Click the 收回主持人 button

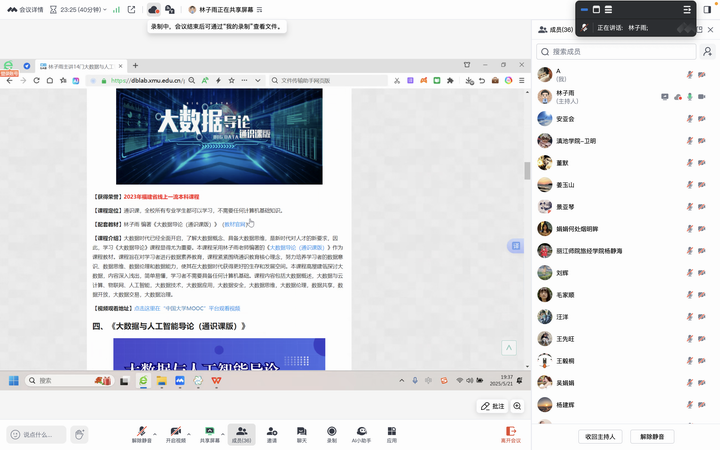tap(600, 437)
